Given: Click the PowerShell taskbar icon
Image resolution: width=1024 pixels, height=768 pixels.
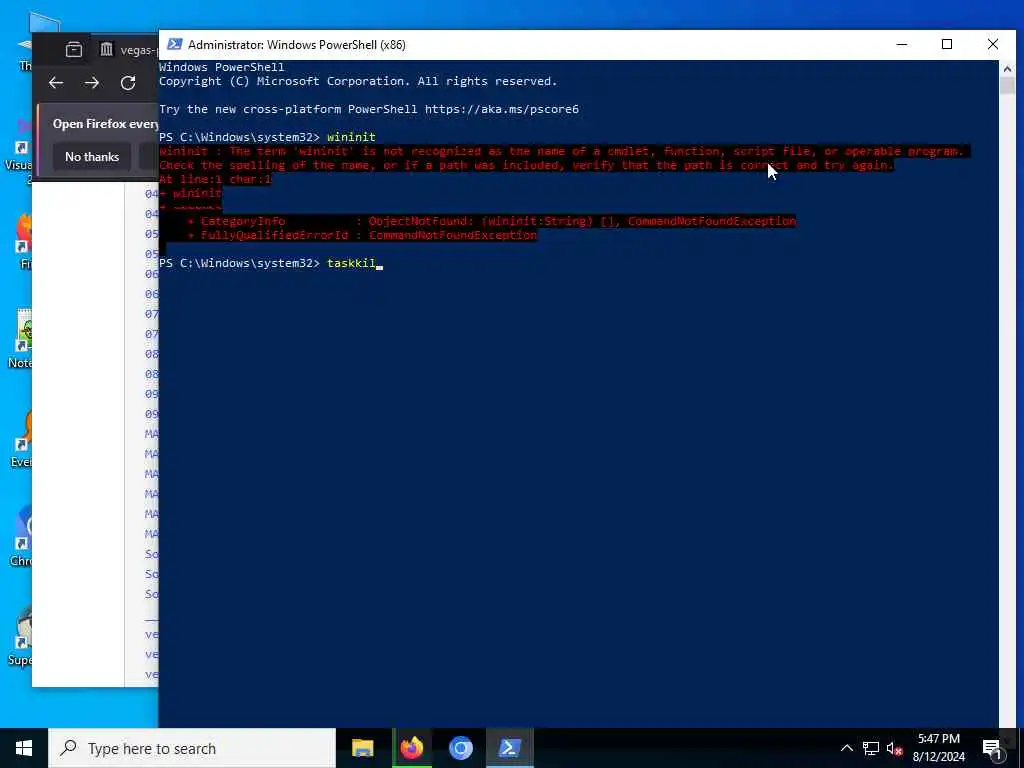Looking at the screenshot, I should pos(509,748).
